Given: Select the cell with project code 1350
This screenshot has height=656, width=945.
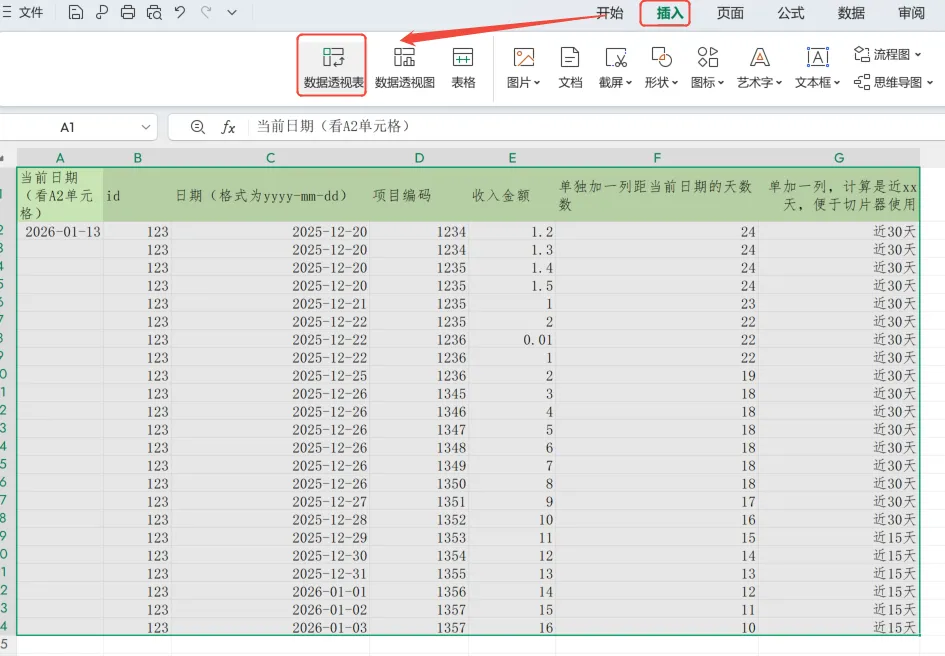Looking at the screenshot, I should (419, 484).
